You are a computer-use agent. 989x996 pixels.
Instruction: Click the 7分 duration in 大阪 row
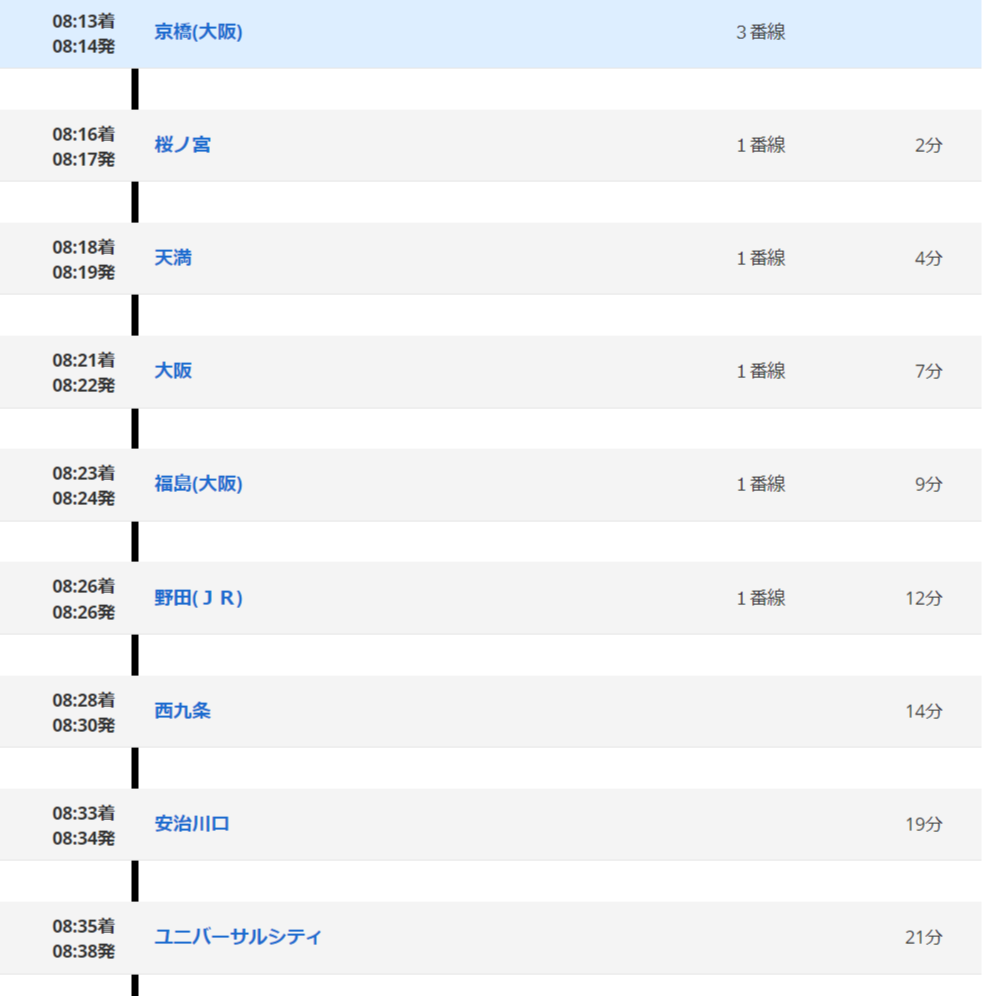coord(928,371)
